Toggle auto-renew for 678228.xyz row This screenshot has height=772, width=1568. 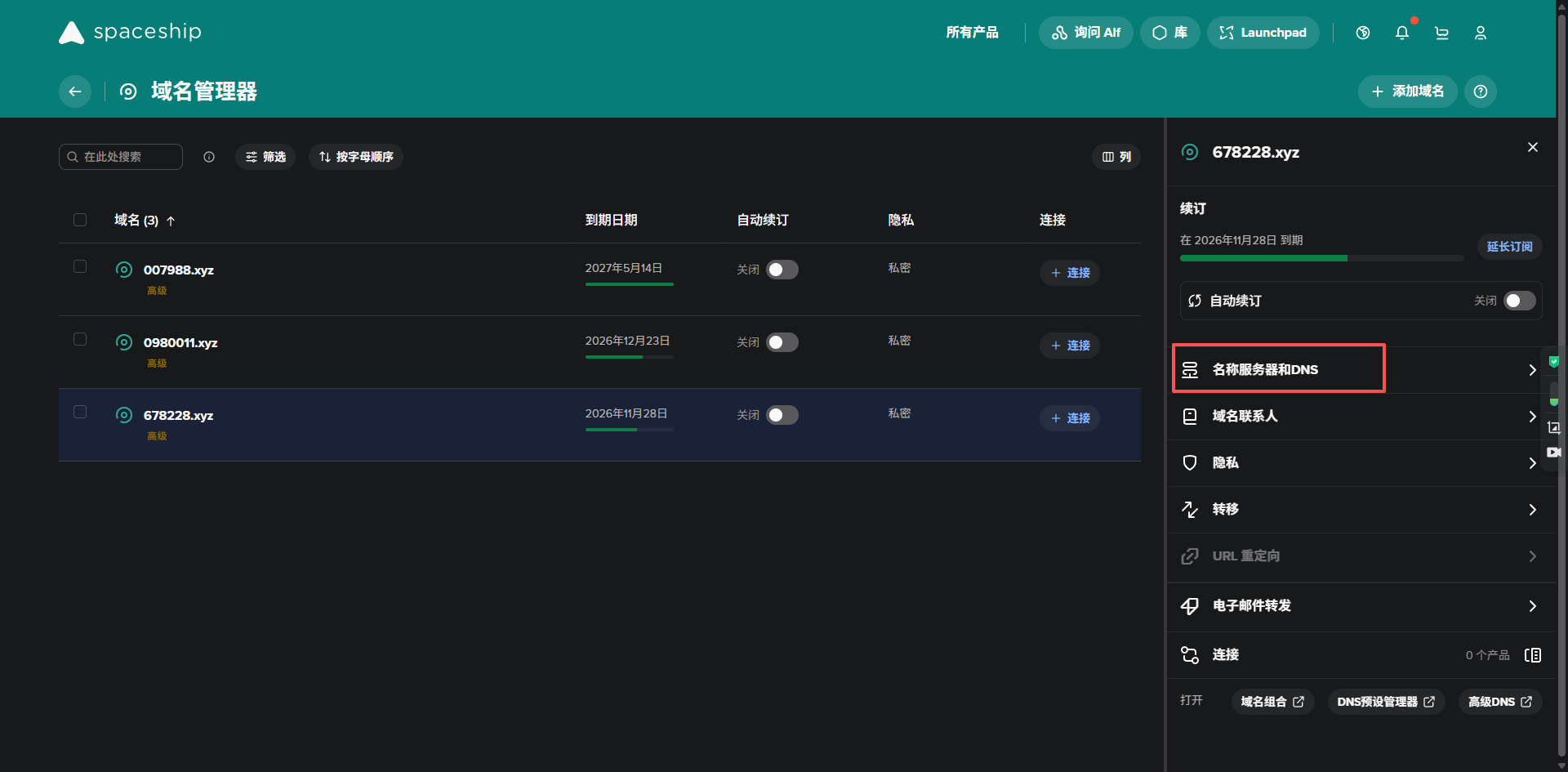(x=782, y=415)
